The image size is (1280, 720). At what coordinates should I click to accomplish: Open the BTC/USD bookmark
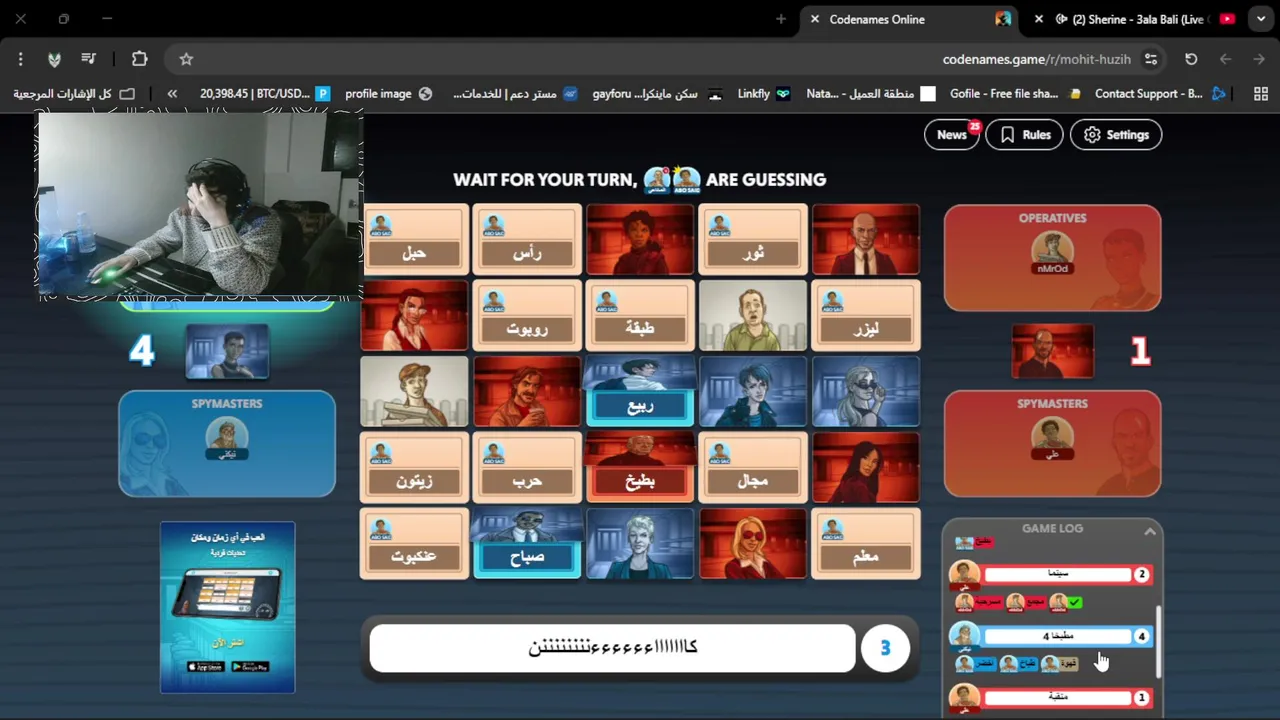[264, 94]
